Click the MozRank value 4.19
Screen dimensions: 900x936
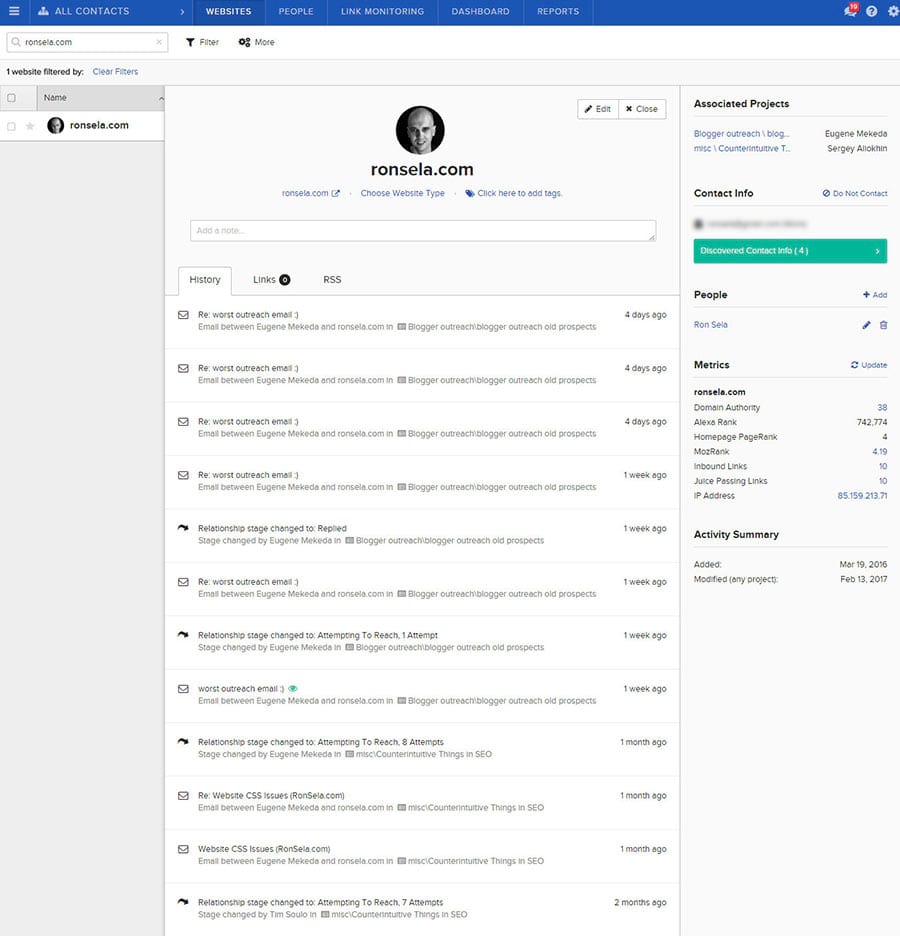coord(880,452)
